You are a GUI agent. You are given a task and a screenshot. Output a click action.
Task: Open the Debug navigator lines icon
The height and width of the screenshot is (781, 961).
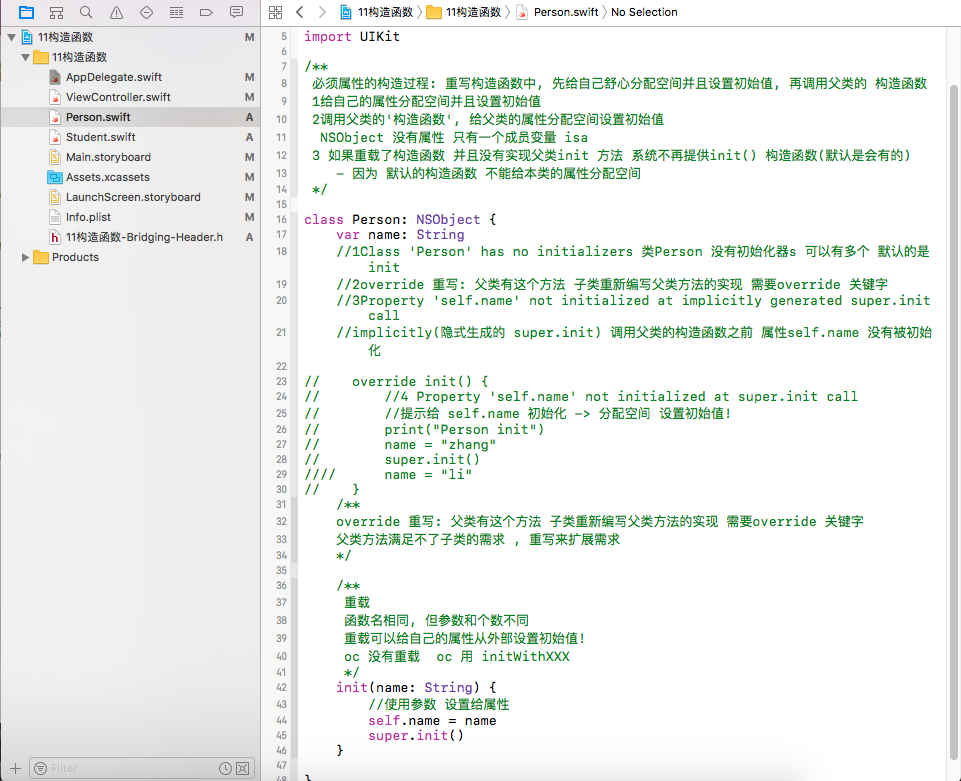click(177, 12)
